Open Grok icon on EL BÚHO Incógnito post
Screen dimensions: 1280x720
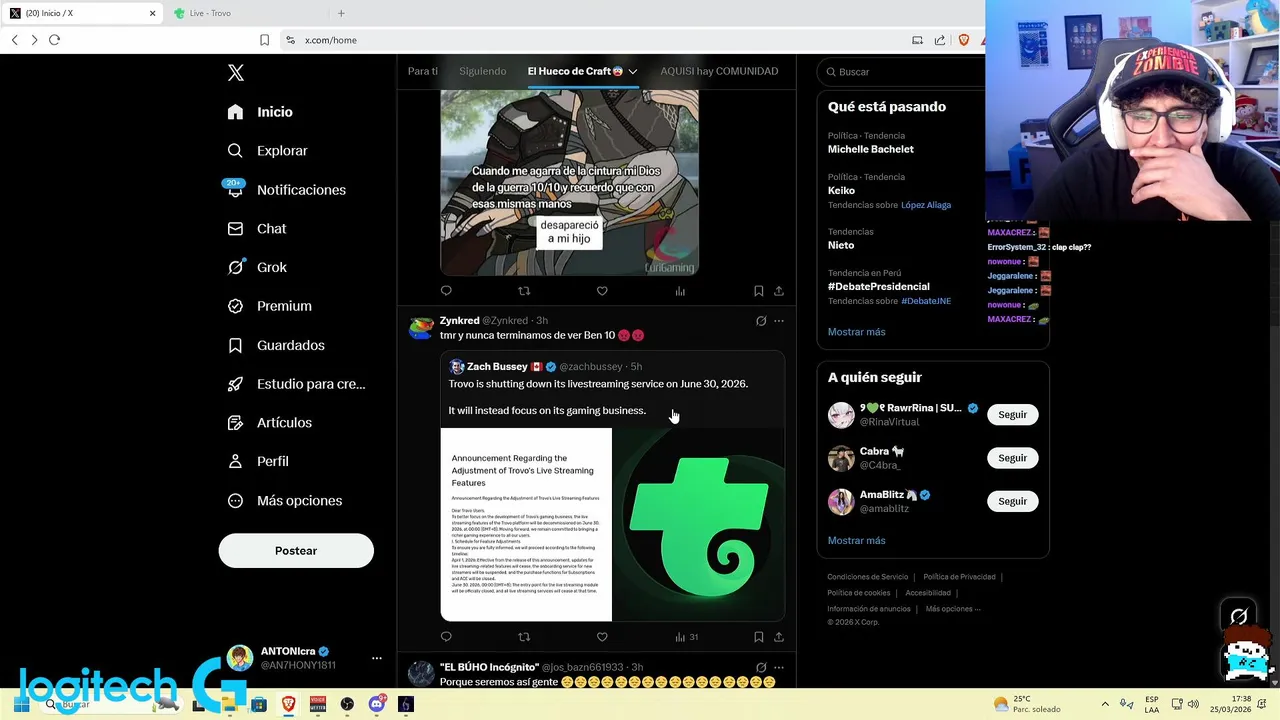coord(761,667)
